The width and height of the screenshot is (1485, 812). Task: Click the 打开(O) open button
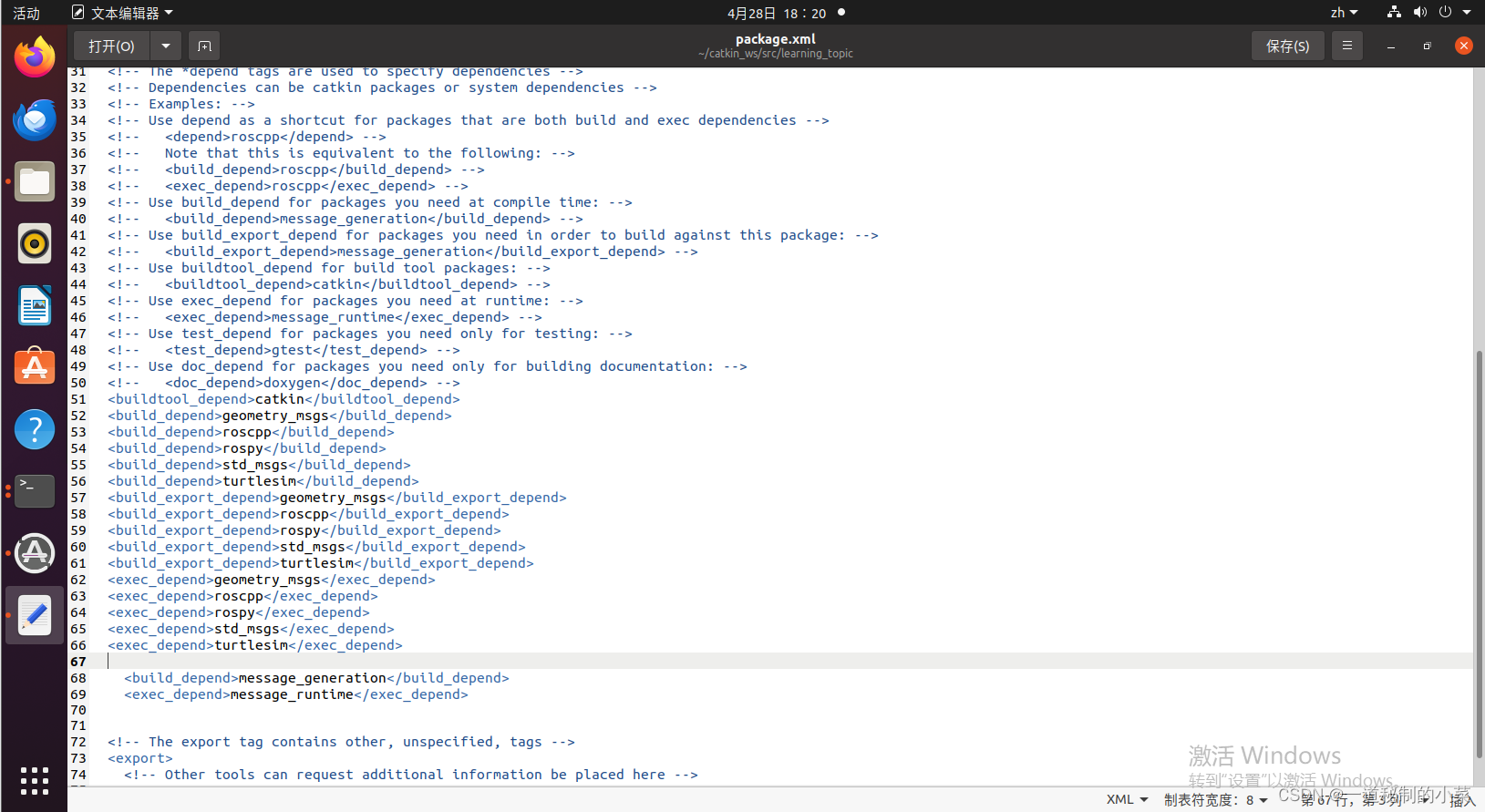pyautogui.click(x=111, y=46)
